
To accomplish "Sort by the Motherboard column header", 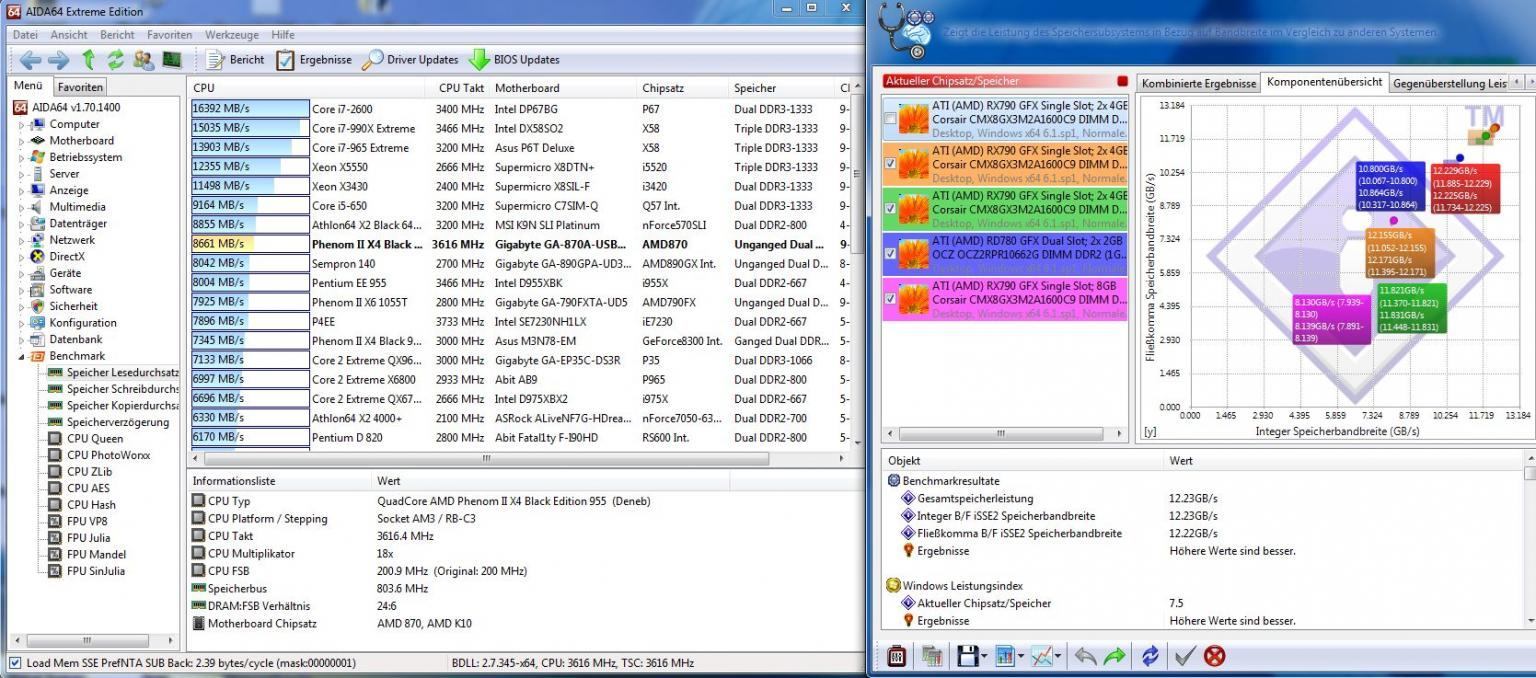I will (564, 88).
